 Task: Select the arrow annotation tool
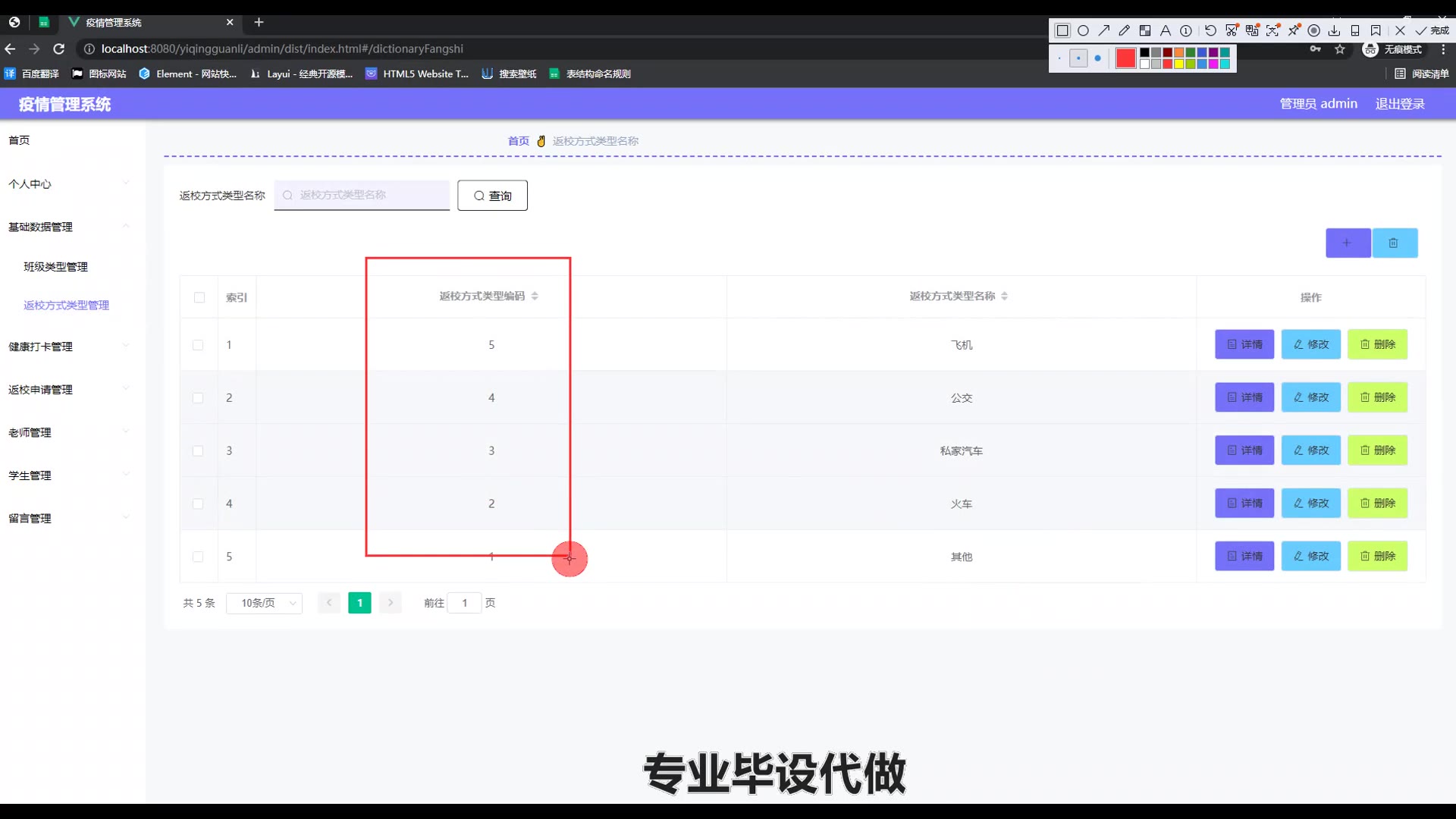pos(1103,31)
